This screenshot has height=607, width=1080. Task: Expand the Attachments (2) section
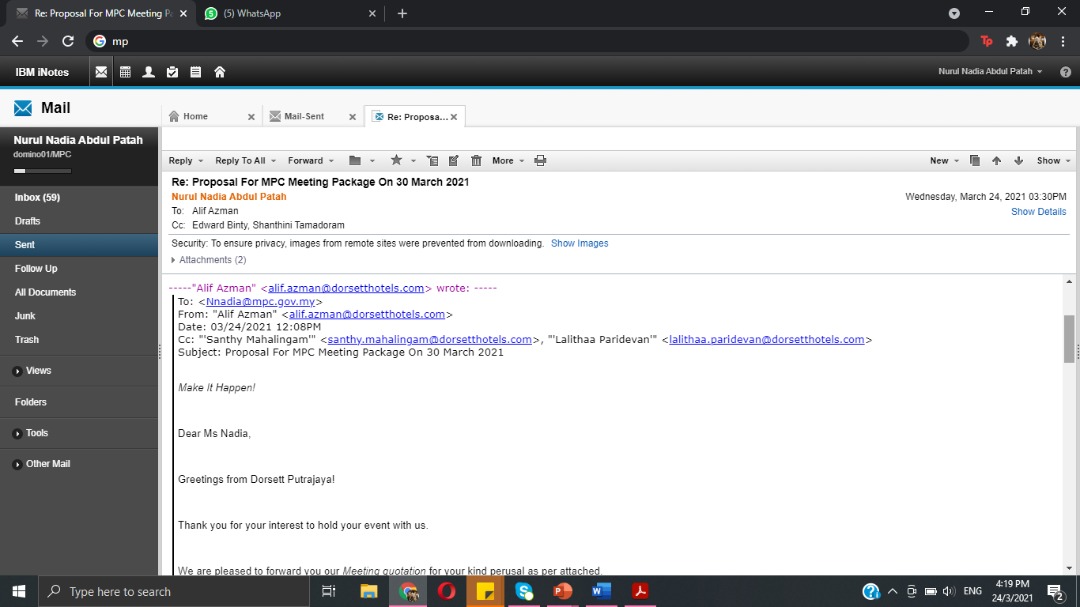[x=212, y=260]
